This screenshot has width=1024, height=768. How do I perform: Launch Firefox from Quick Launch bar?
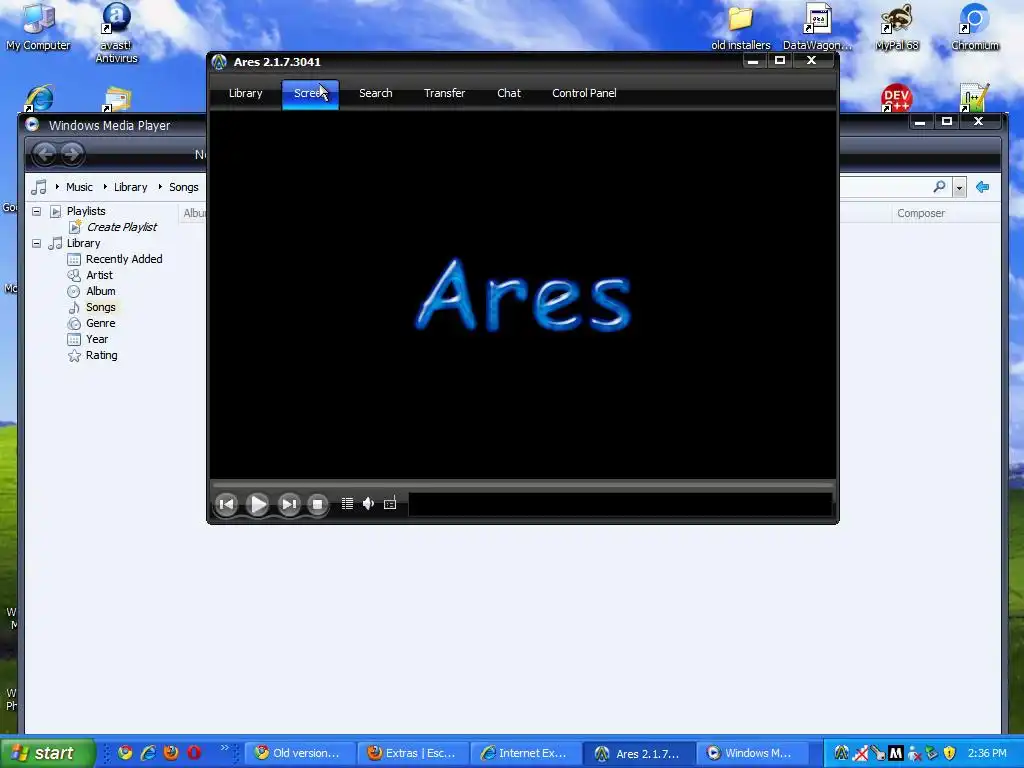[171, 753]
